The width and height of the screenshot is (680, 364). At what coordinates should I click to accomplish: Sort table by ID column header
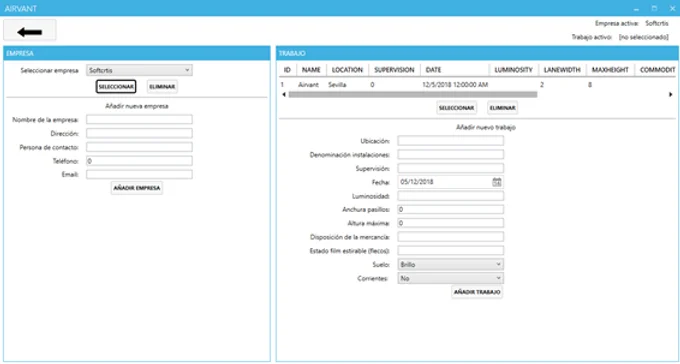(287, 70)
